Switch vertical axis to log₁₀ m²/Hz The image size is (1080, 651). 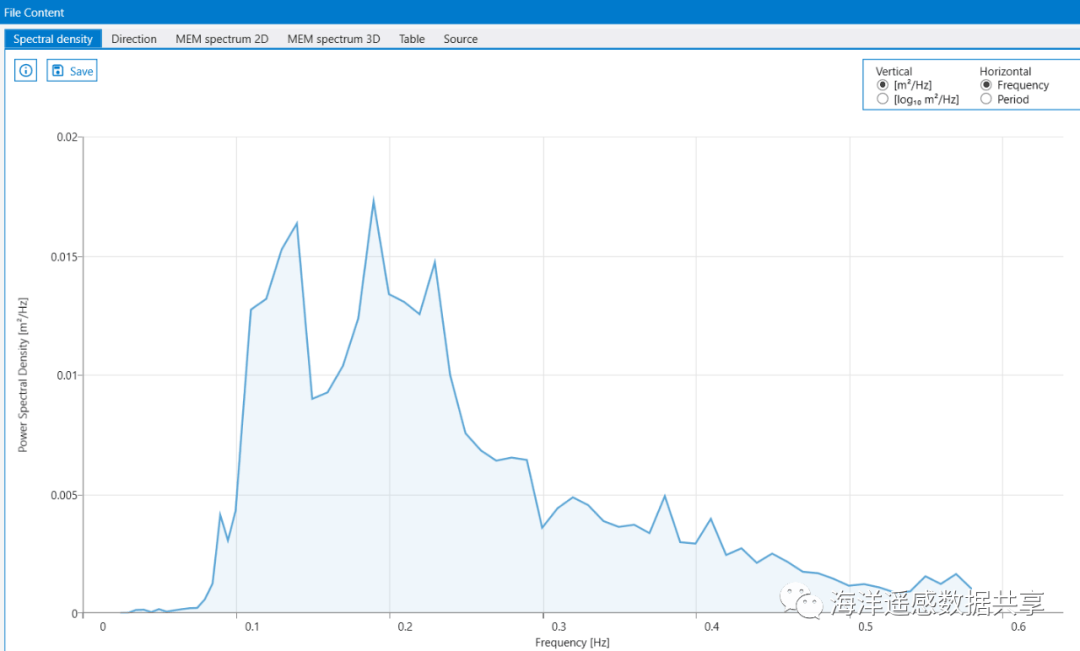tap(883, 99)
